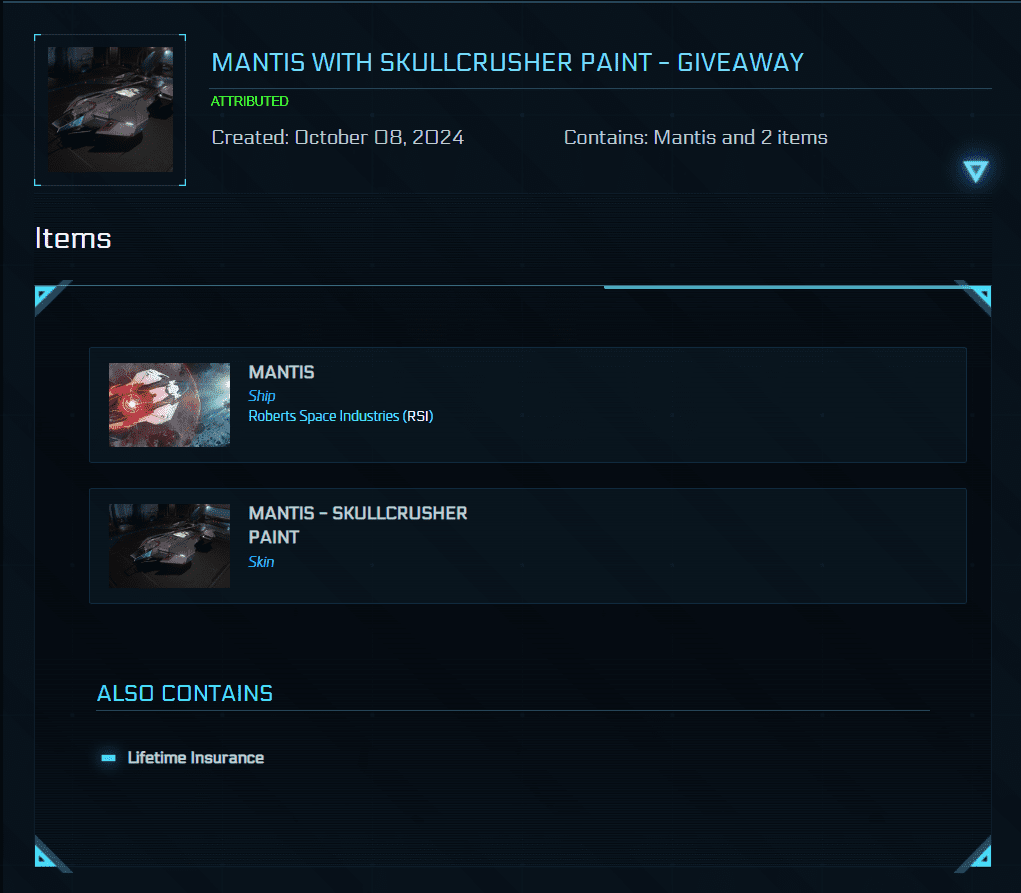The height and width of the screenshot is (893, 1021).
Task: Click the Created October 08, 2024 date text
Action: (x=338, y=138)
